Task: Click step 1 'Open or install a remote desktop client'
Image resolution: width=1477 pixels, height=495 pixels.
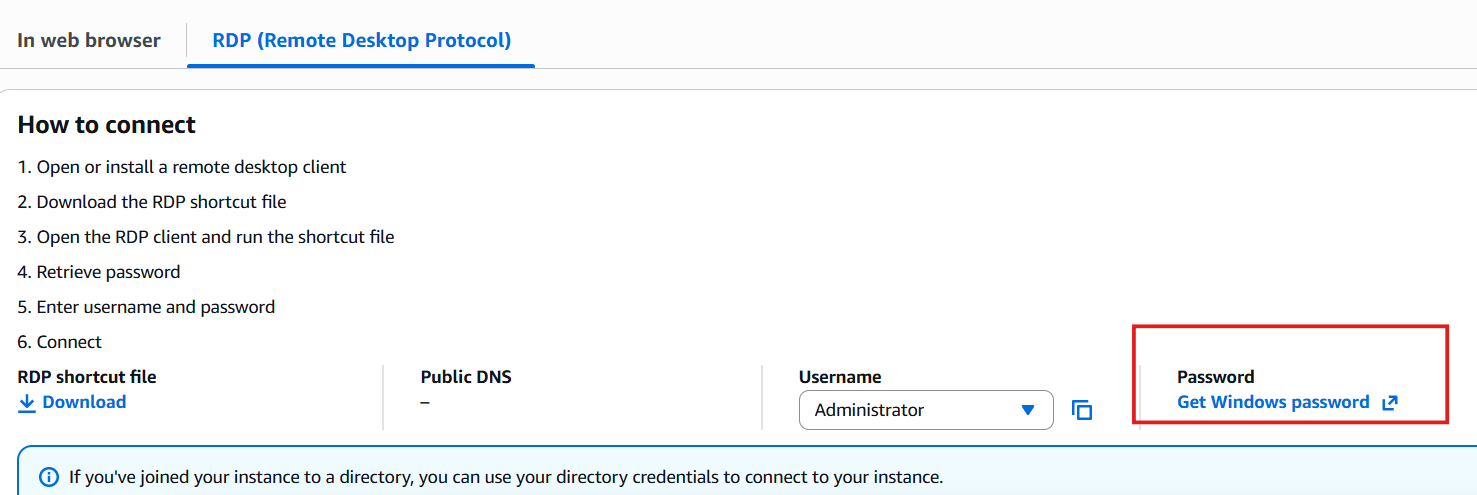Action: click(x=182, y=167)
